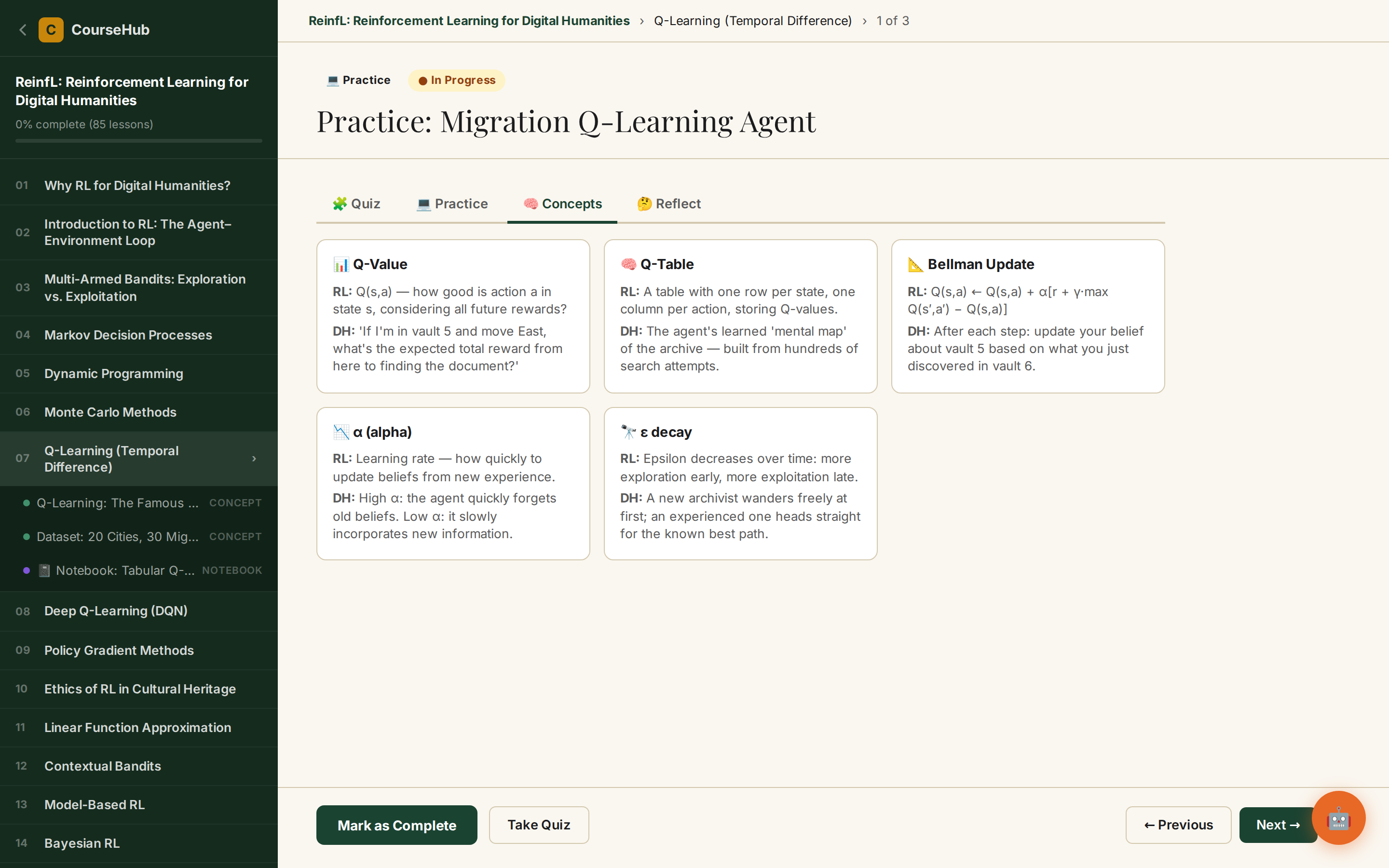
Task: Open lesson 04 Markov Decision Processes
Action: click(139, 335)
